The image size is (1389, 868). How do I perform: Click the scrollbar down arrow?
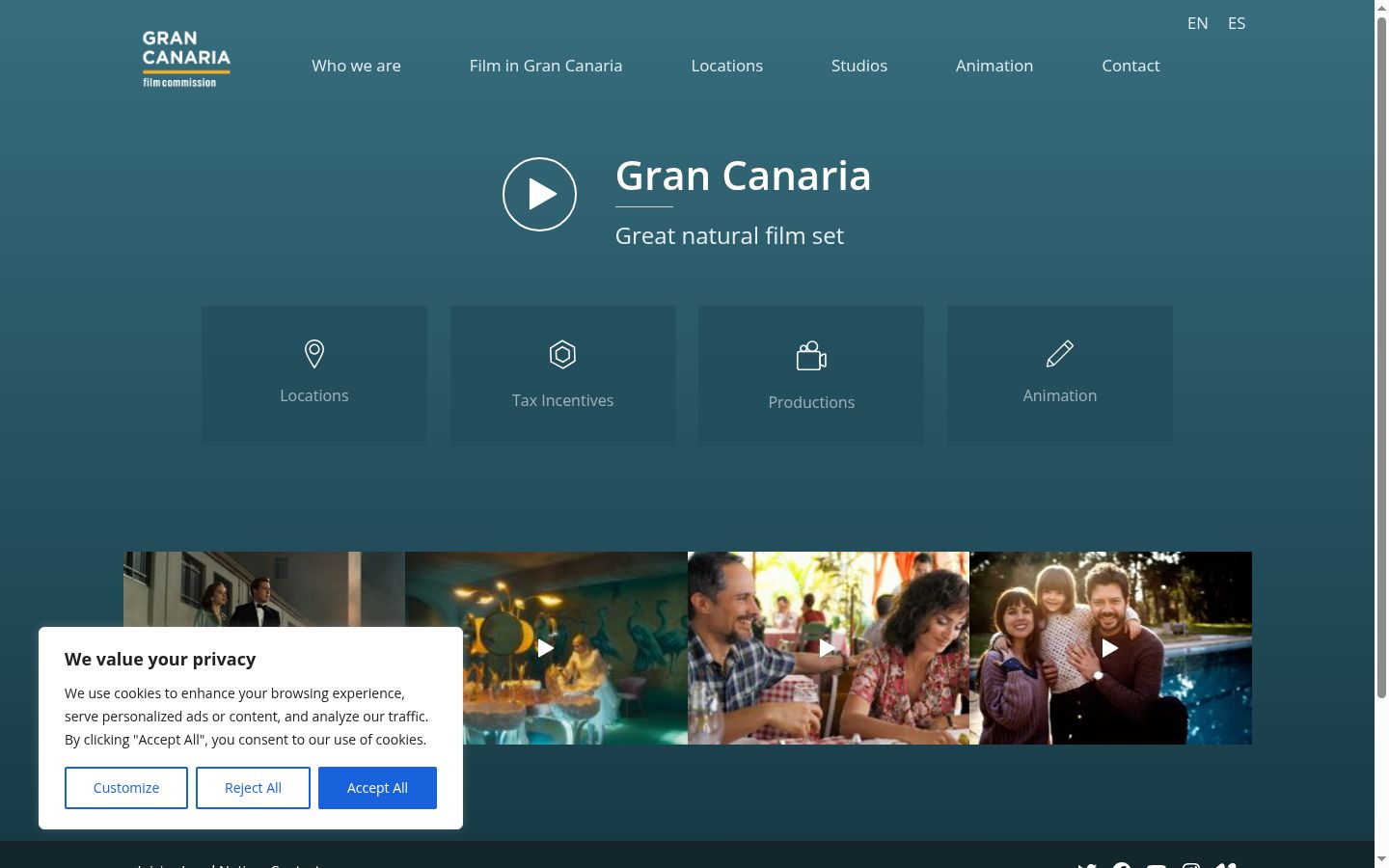(1381, 859)
